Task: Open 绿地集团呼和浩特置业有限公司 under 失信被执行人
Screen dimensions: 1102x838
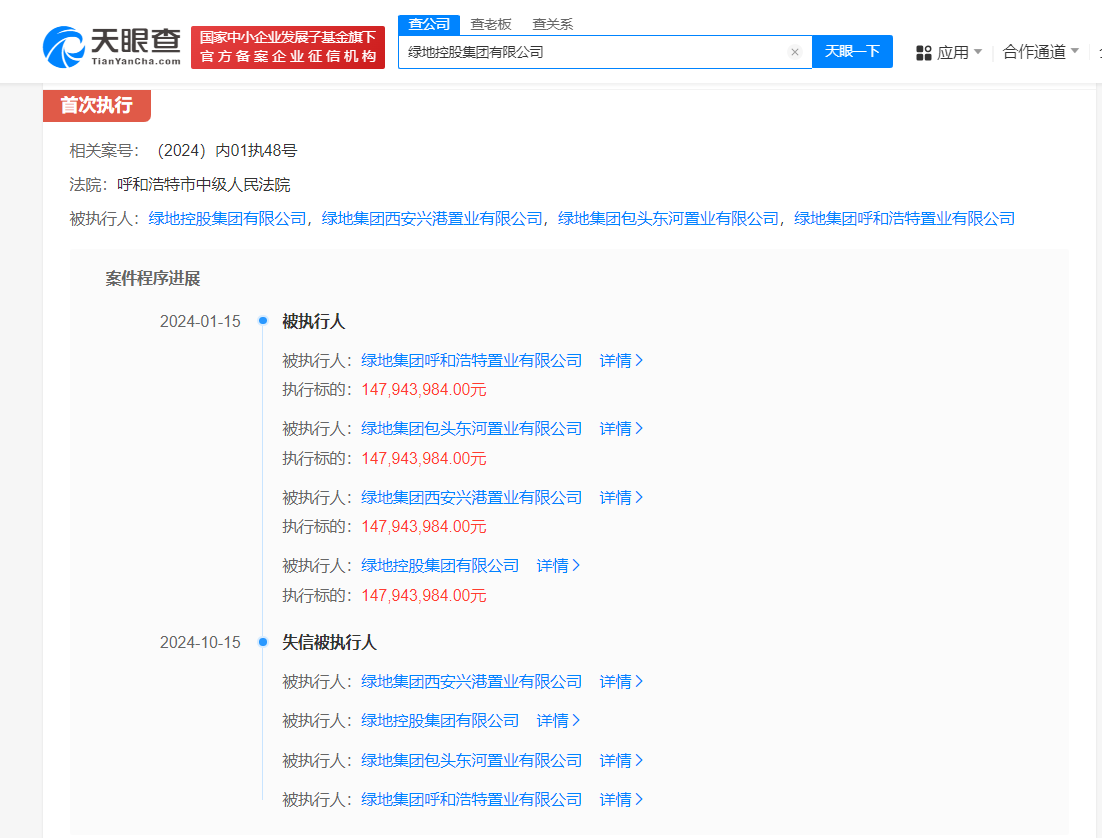Action: pyautogui.click(x=472, y=800)
